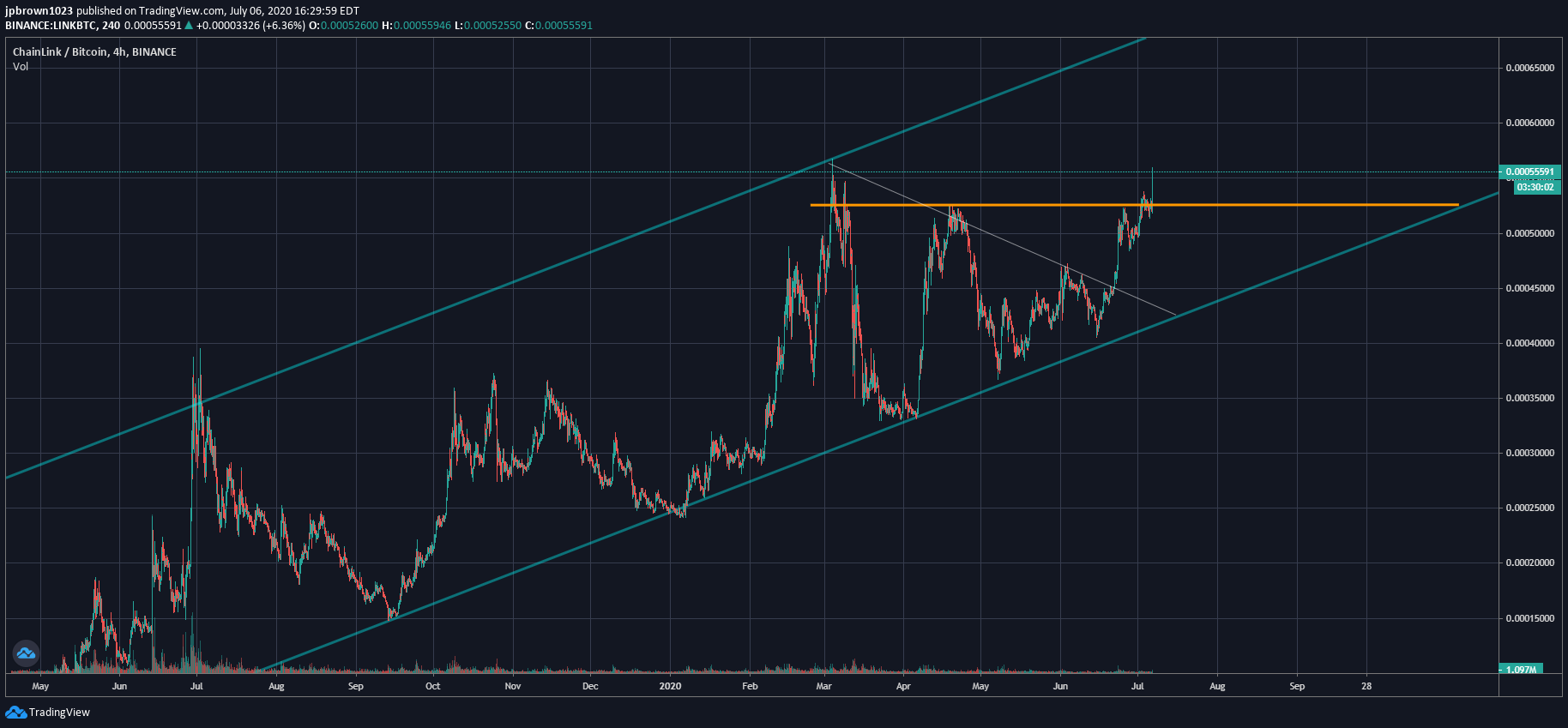Click the Oct time axis label

[433, 686]
